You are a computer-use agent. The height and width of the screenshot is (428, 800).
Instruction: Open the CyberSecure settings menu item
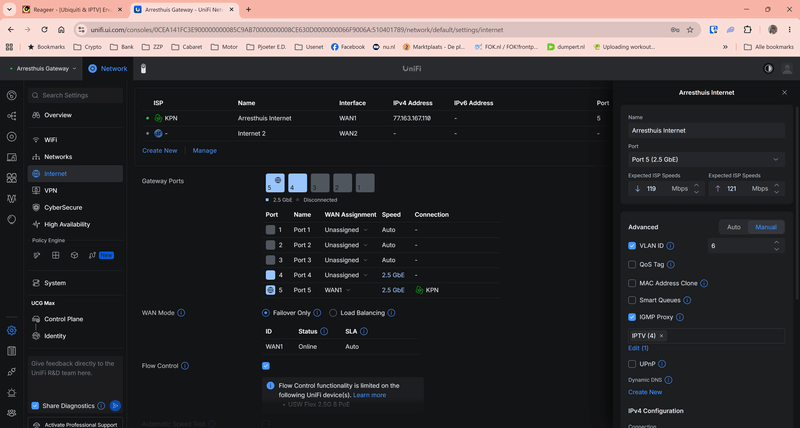(x=75, y=208)
